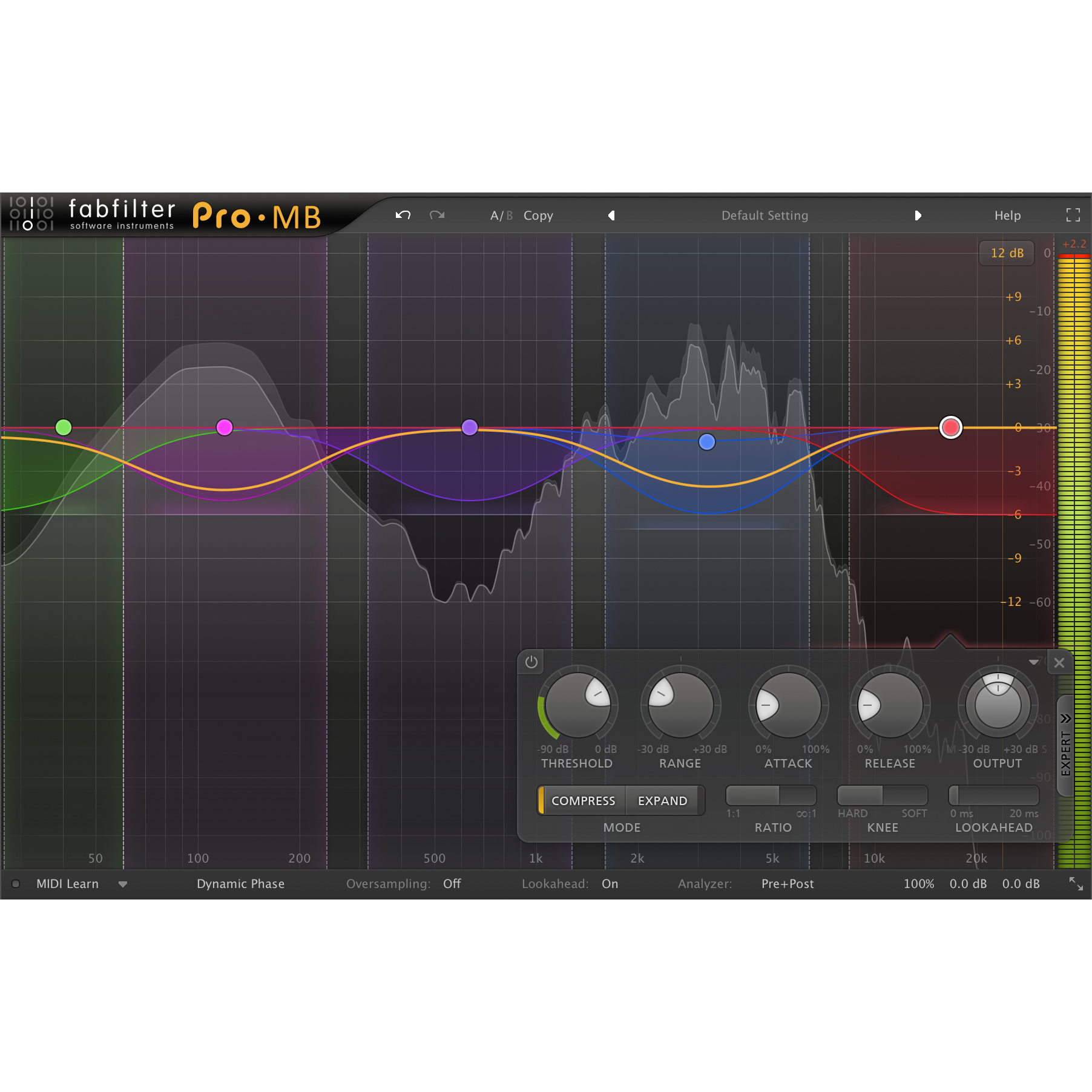Go to next preset arrow
Viewport: 1092px width, 1092px height.
point(918,215)
